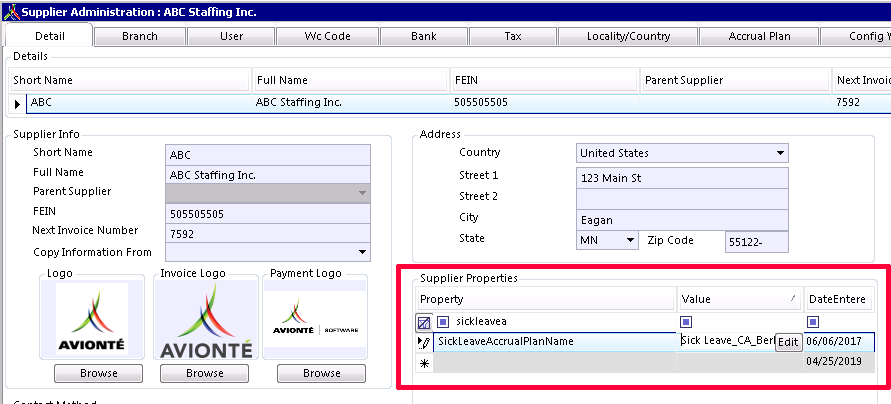Image resolution: width=891 pixels, height=404 pixels.
Task: Click the Value column sort indicator
Action: point(793,298)
